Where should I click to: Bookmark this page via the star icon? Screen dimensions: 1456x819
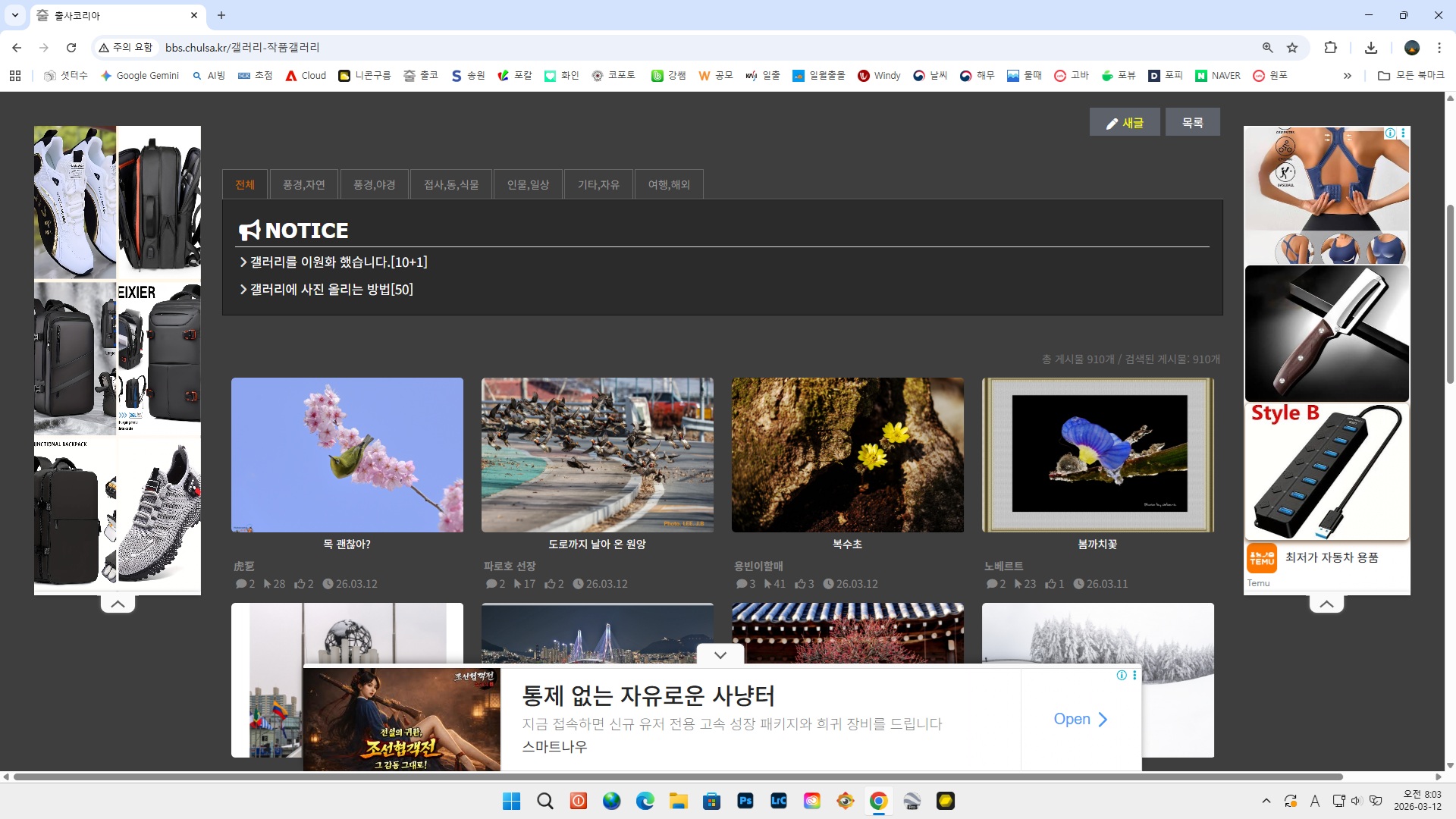point(1292,48)
